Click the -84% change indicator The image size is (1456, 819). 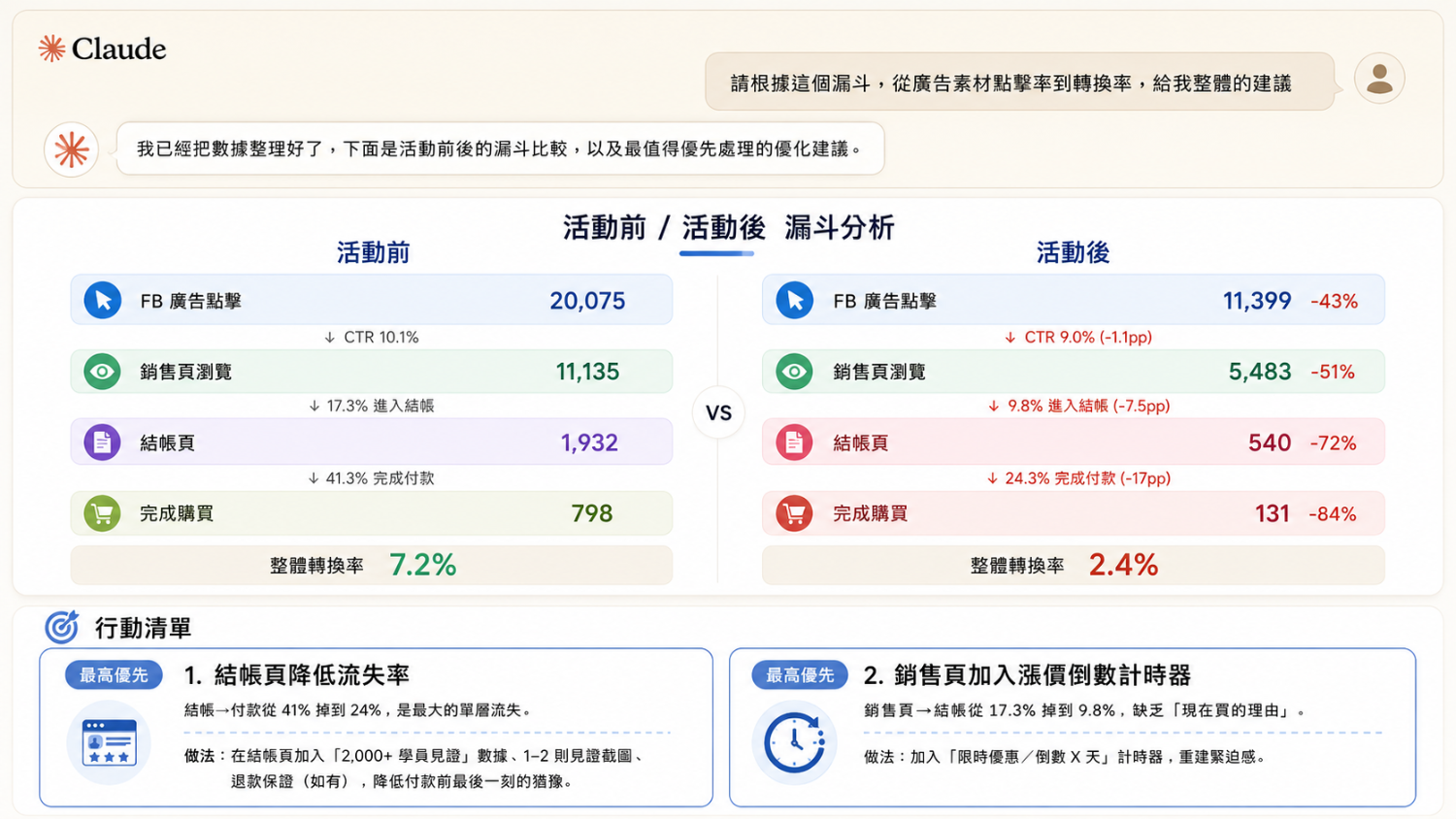pos(1333,514)
